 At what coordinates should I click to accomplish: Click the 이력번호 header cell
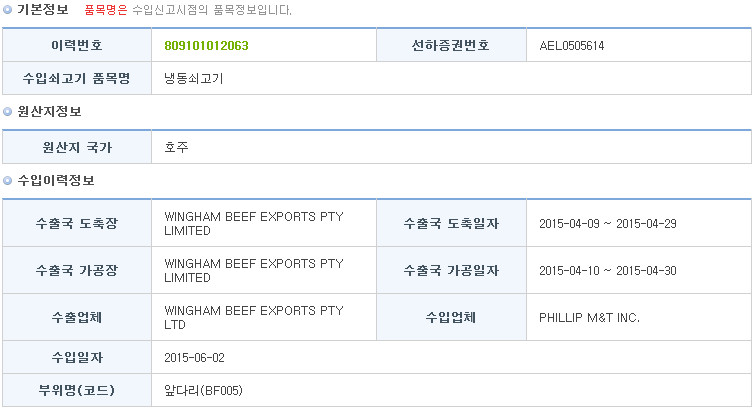click(77, 45)
